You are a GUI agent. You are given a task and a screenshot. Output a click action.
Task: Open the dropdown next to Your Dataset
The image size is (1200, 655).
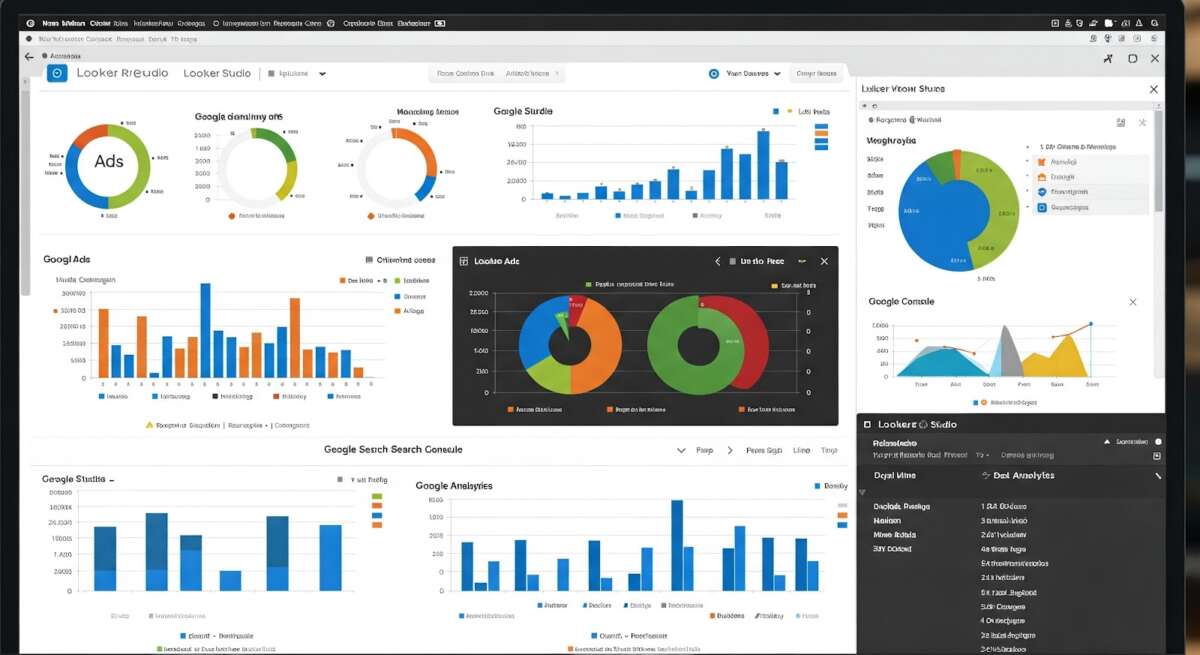coord(777,72)
